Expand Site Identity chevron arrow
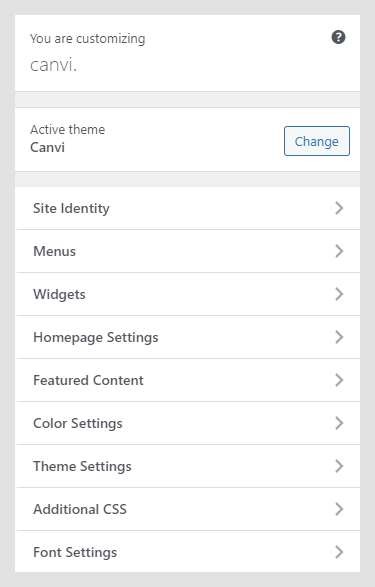The height and width of the screenshot is (587, 375). 339,208
